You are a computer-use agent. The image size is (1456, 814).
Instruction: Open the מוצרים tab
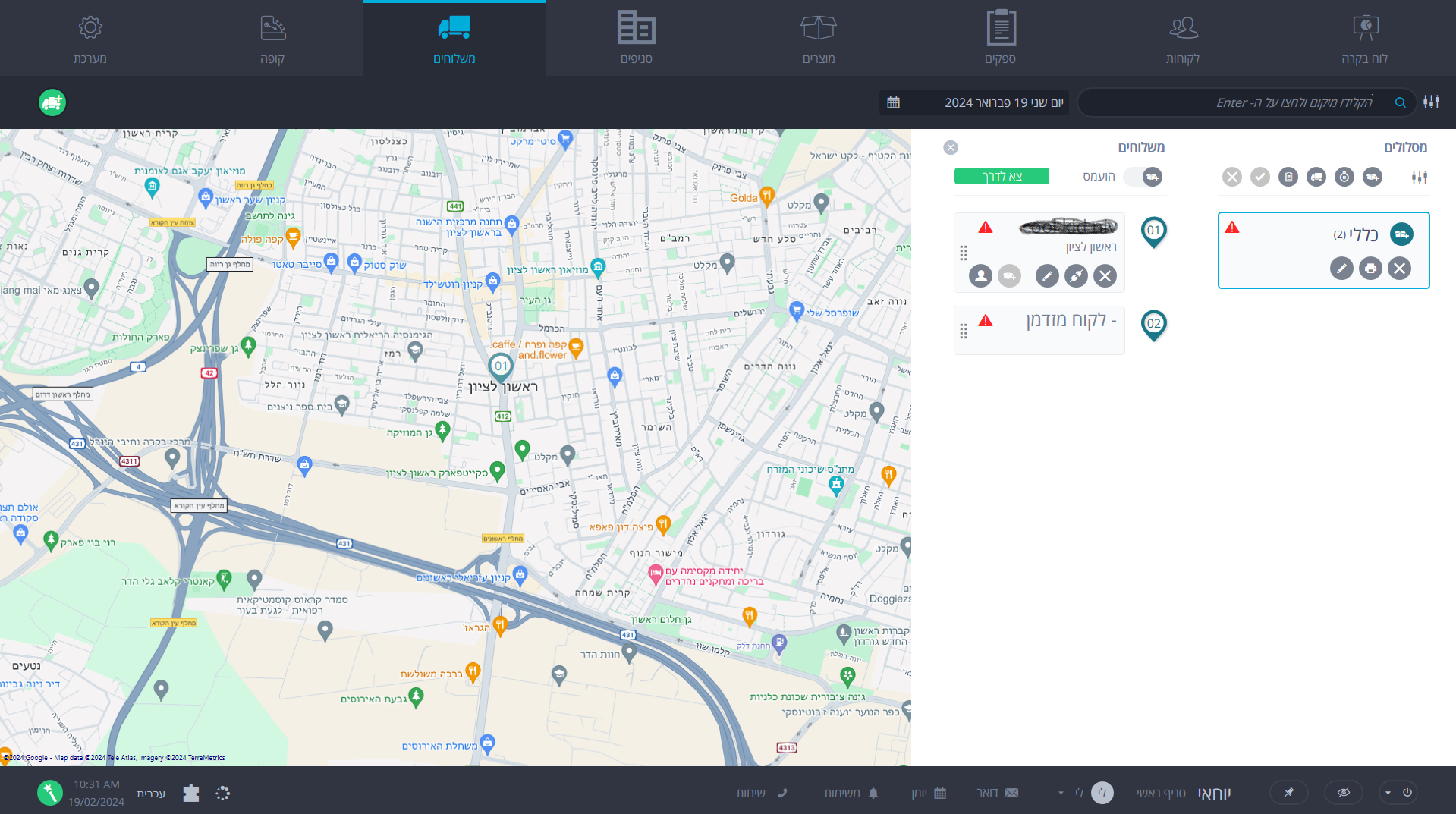tap(818, 38)
